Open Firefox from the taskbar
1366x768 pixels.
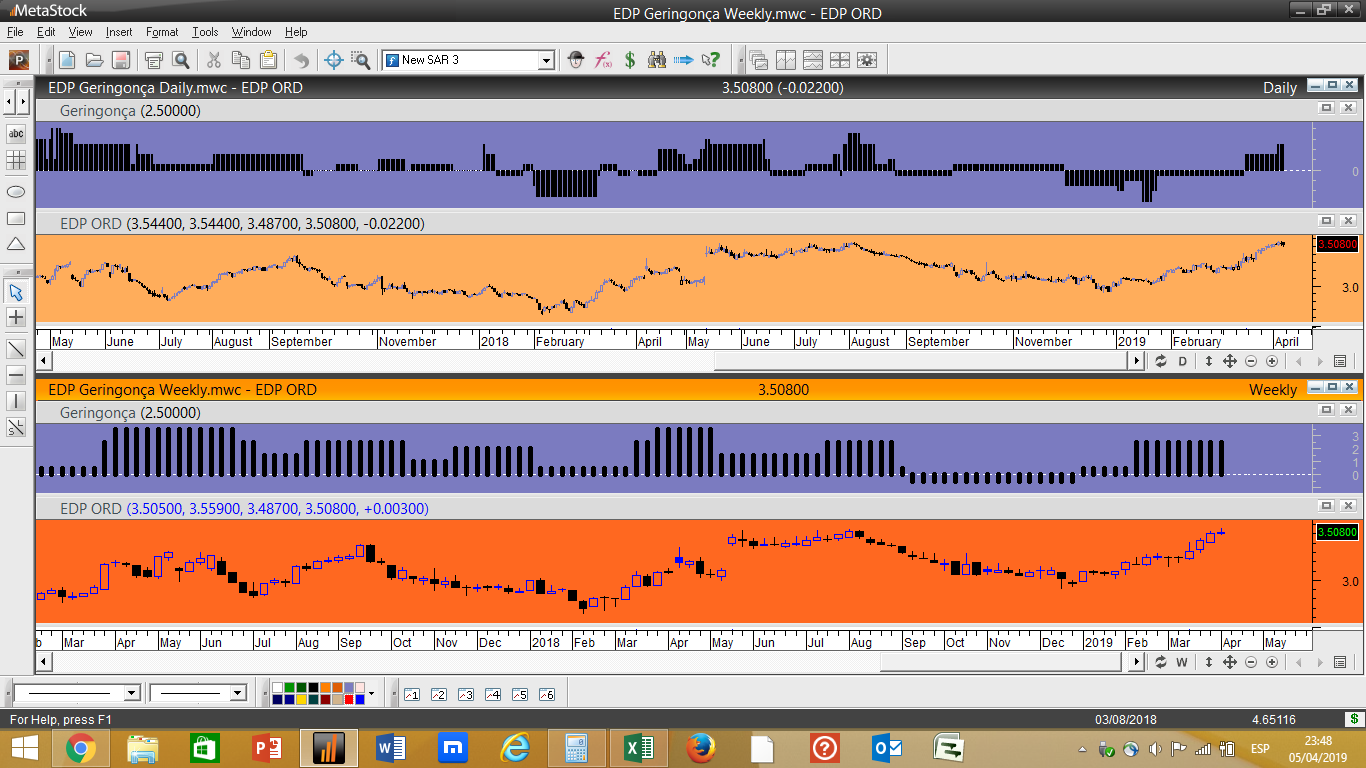(701, 747)
